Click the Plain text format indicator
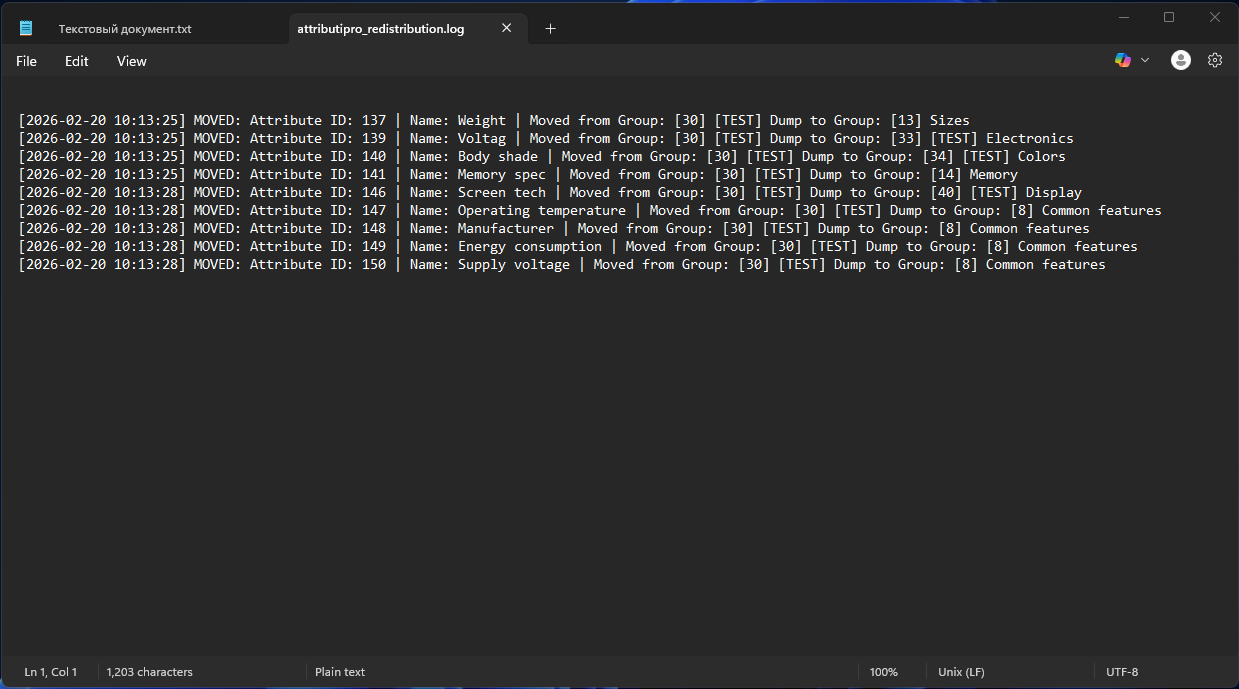The image size is (1239, 689). (340, 672)
